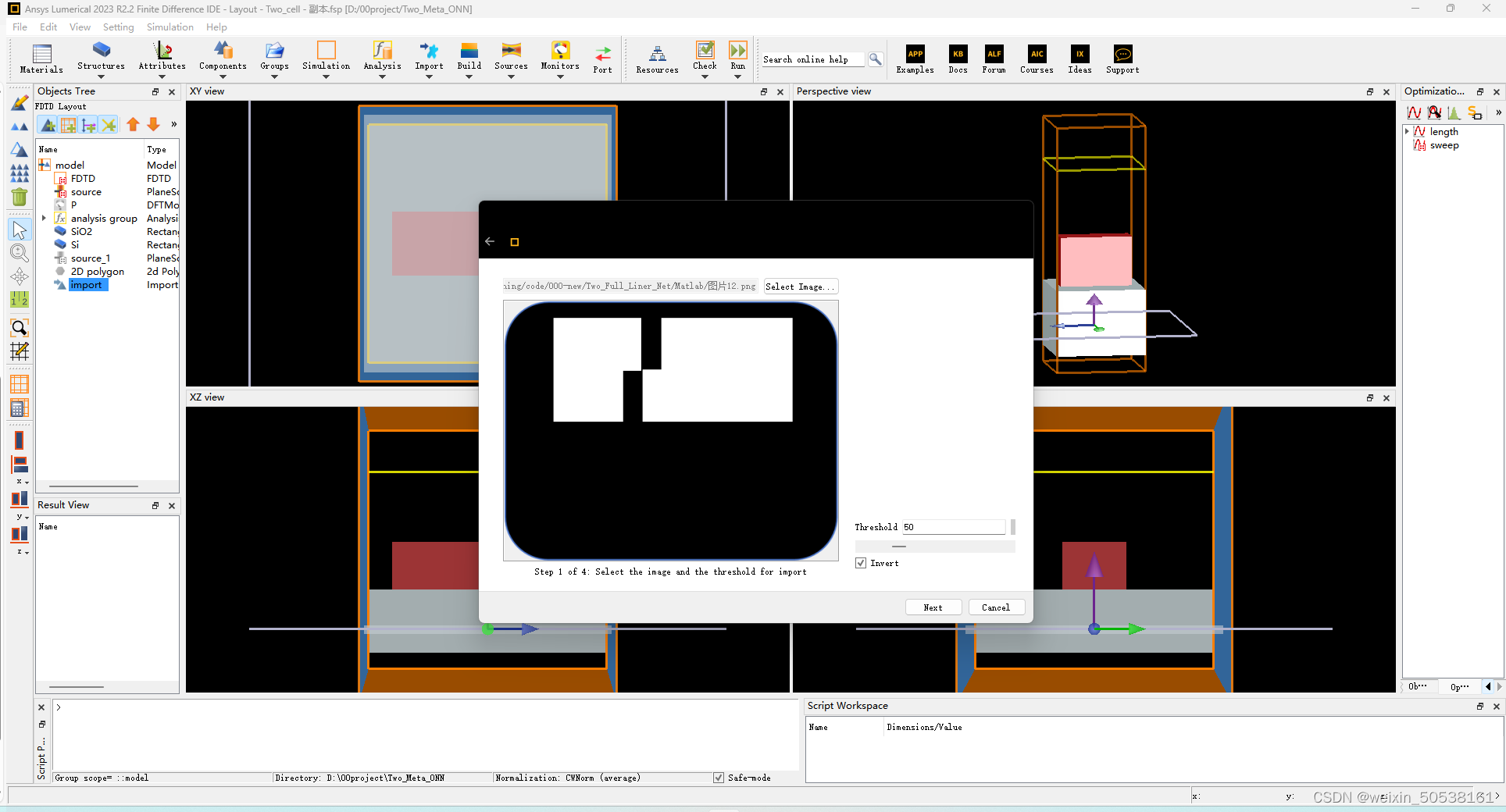Click the green histogram icon in Optimization panel
The width and height of the screenshot is (1506, 812).
1453,112
